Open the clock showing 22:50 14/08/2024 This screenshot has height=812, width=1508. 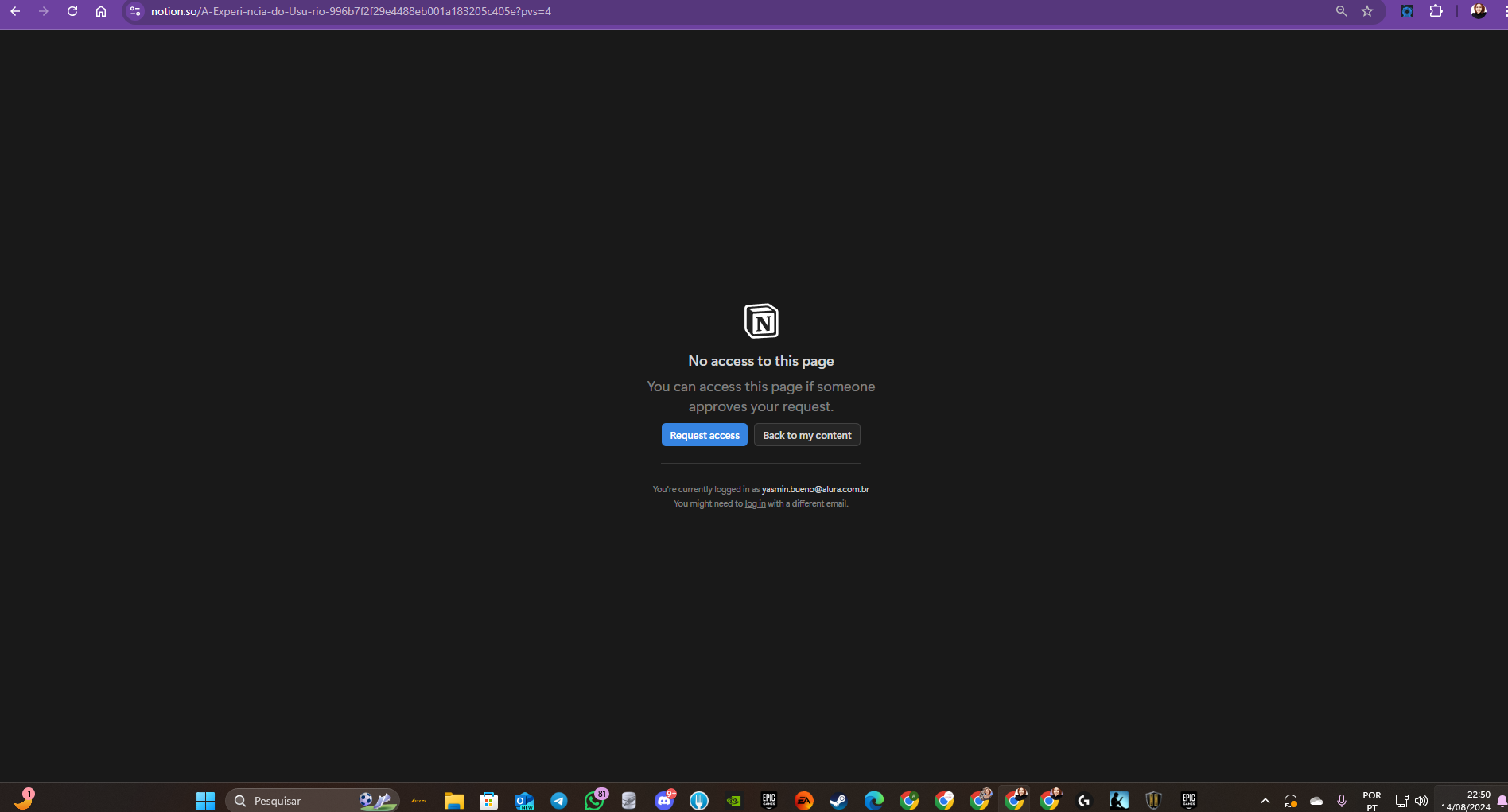tap(1466, 801)
